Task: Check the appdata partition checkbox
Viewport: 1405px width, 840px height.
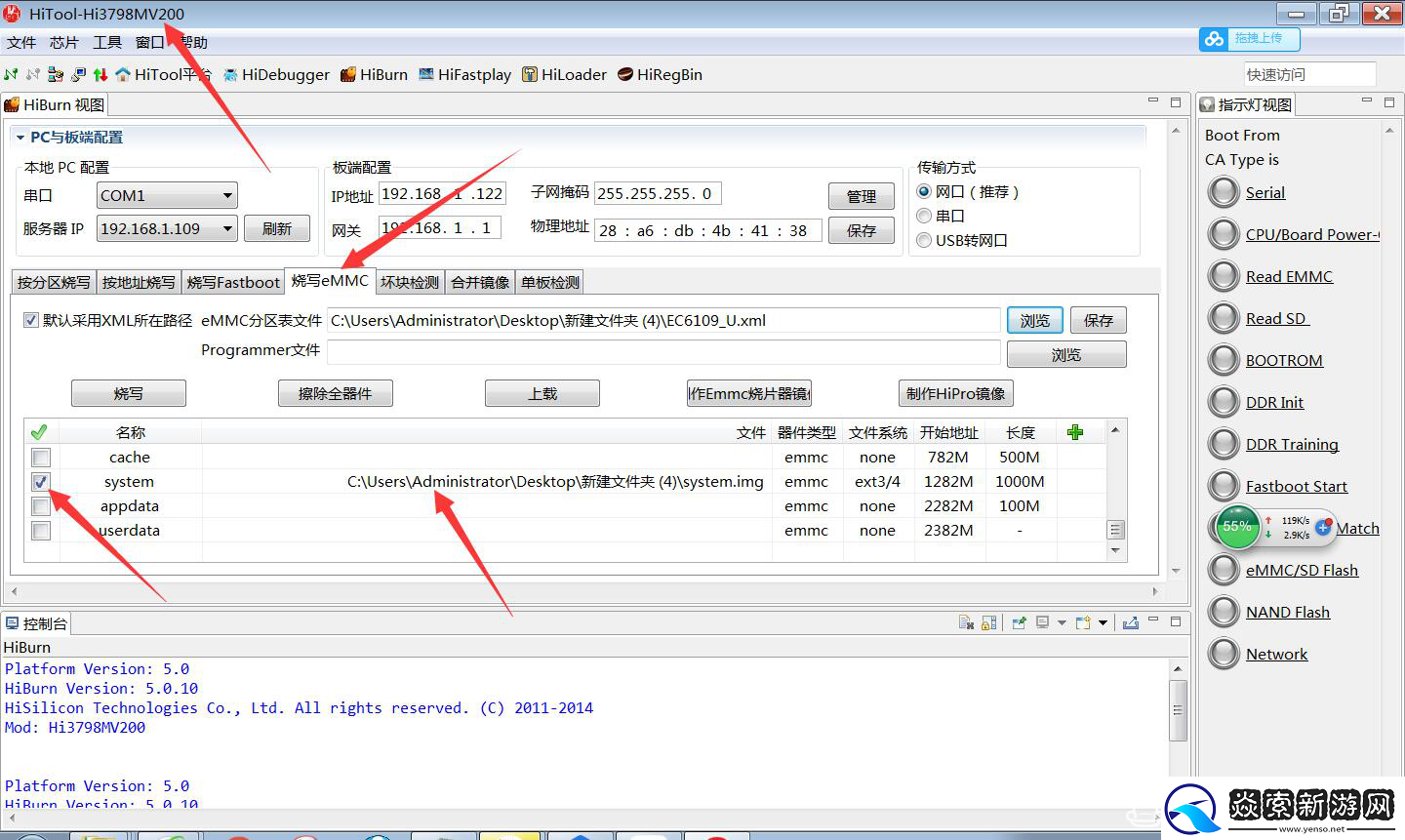Action: tap(40, 506)
